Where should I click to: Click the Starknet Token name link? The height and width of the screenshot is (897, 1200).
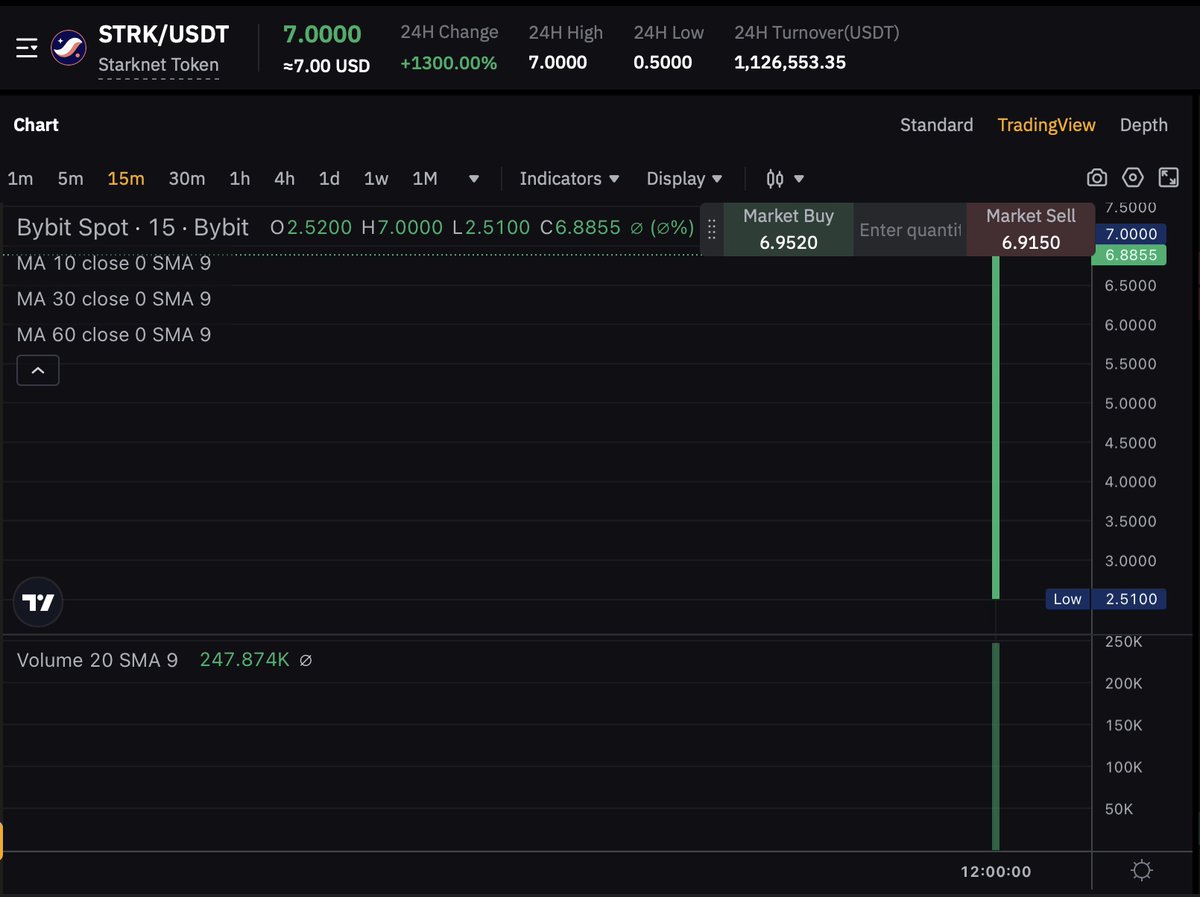[158, 65]
